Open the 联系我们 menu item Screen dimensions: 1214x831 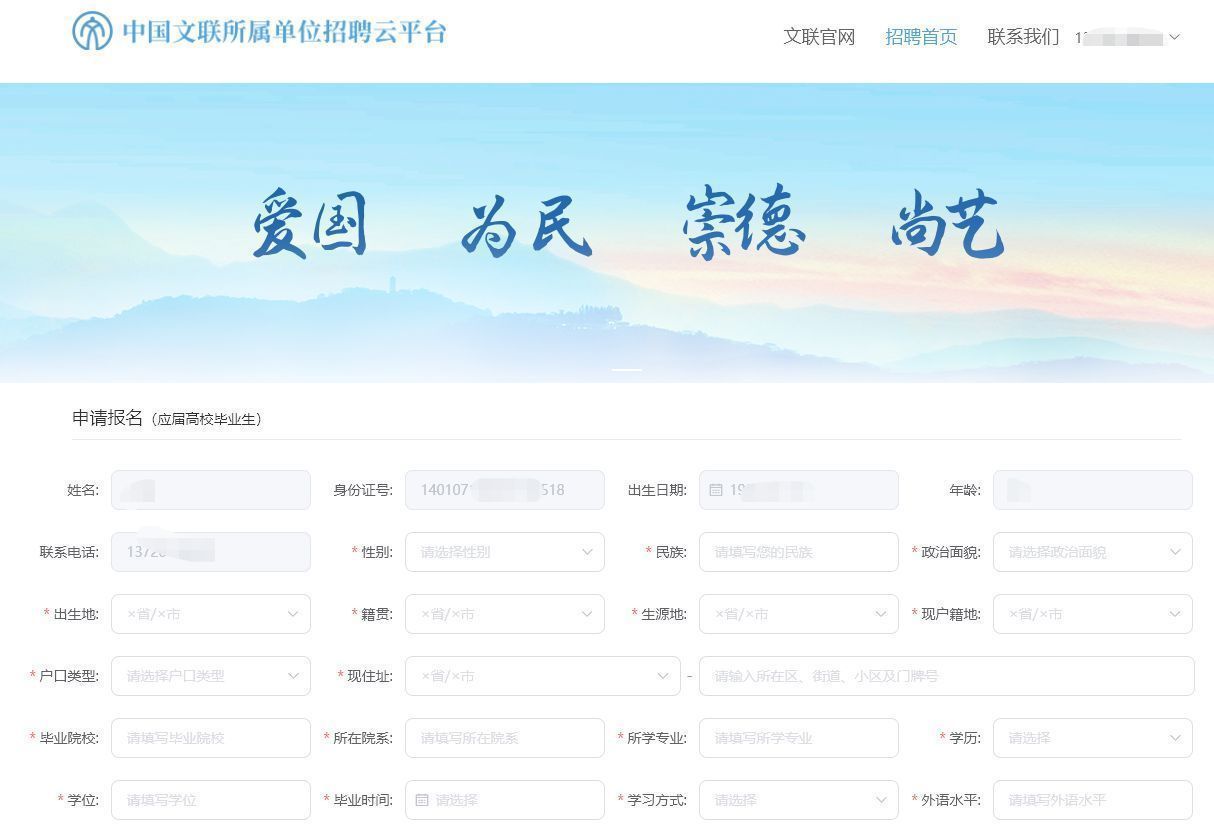1022,37
